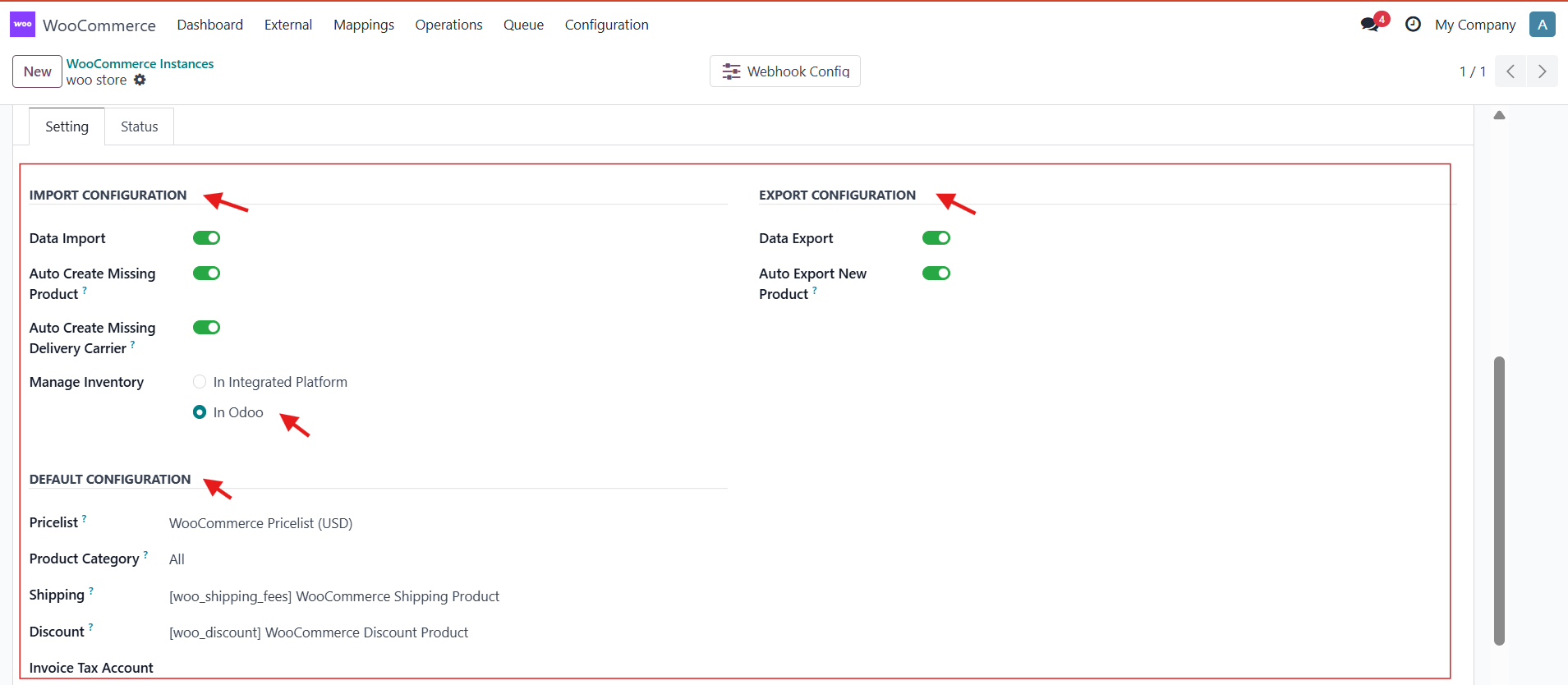Go to next record arrow
The width and height of the screenshot is (1568, 685).
pyautogui.click(x=1543, y=71)
